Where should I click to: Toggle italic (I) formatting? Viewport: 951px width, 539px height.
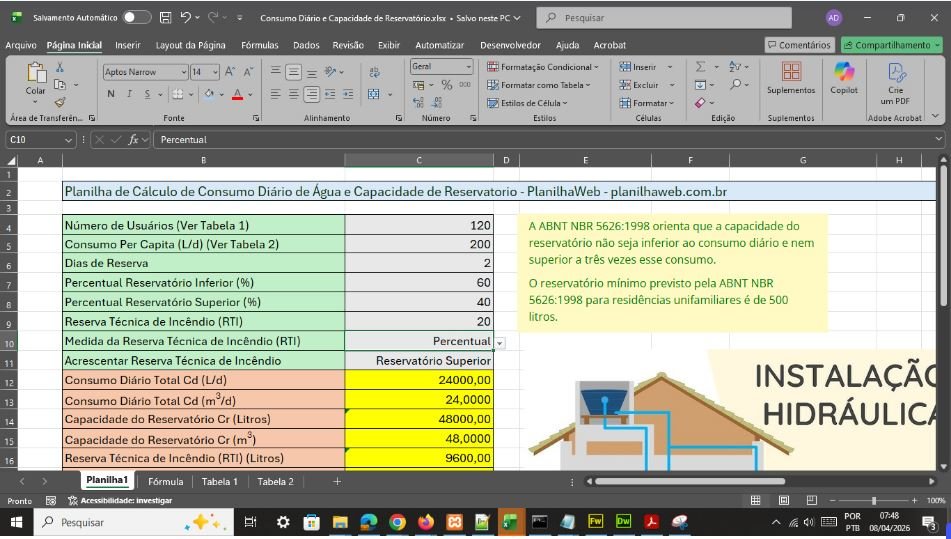pos(129,94)
